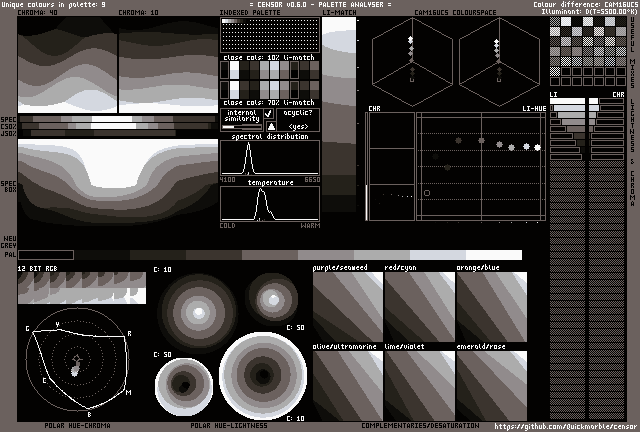Image resolution: width=640 pixels, height=432 pixels.
Task: Click the SPEC BOX wave visualization
Action: (x=118, y=182)
